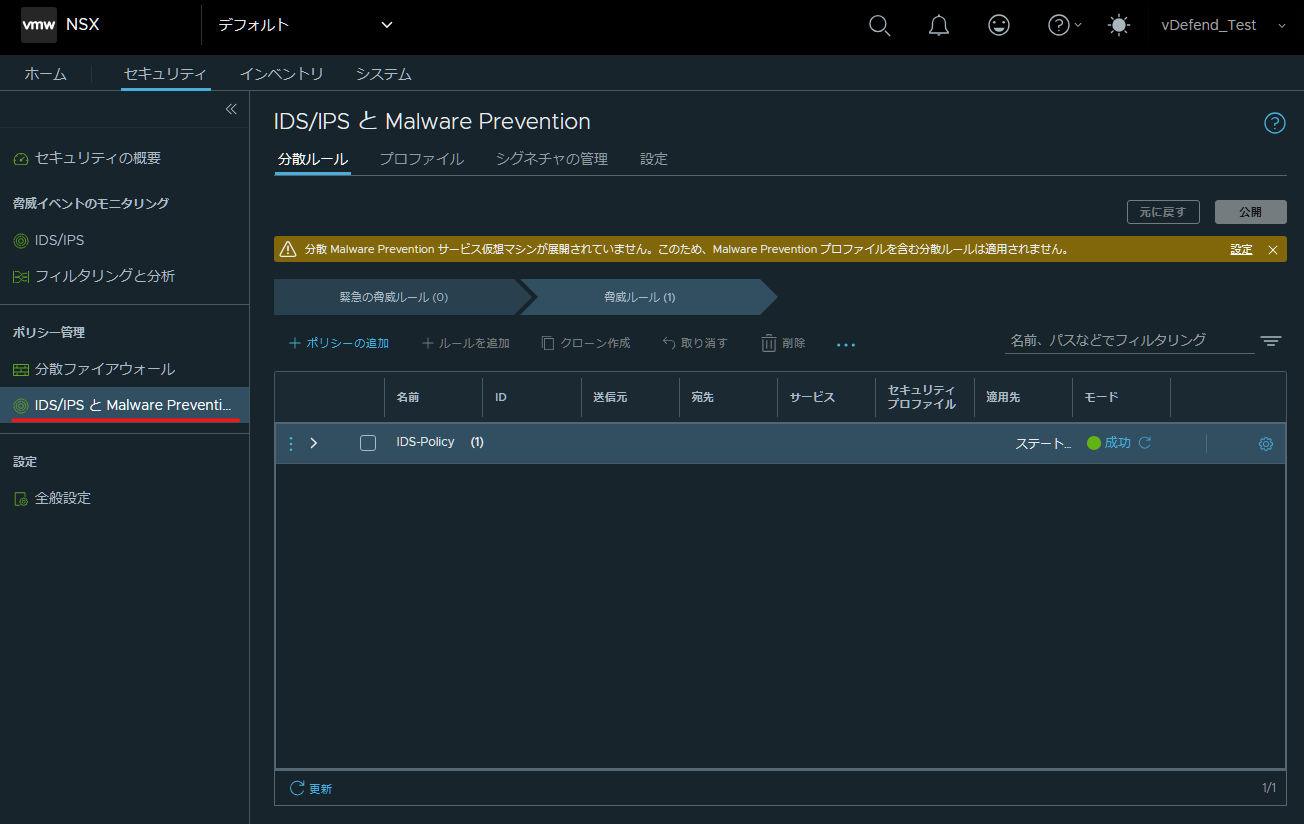Image resolution: width=1304 pixels, height=824 pixels.
Task: Click the 成功 status text
Action: [x=1117, y=442]
